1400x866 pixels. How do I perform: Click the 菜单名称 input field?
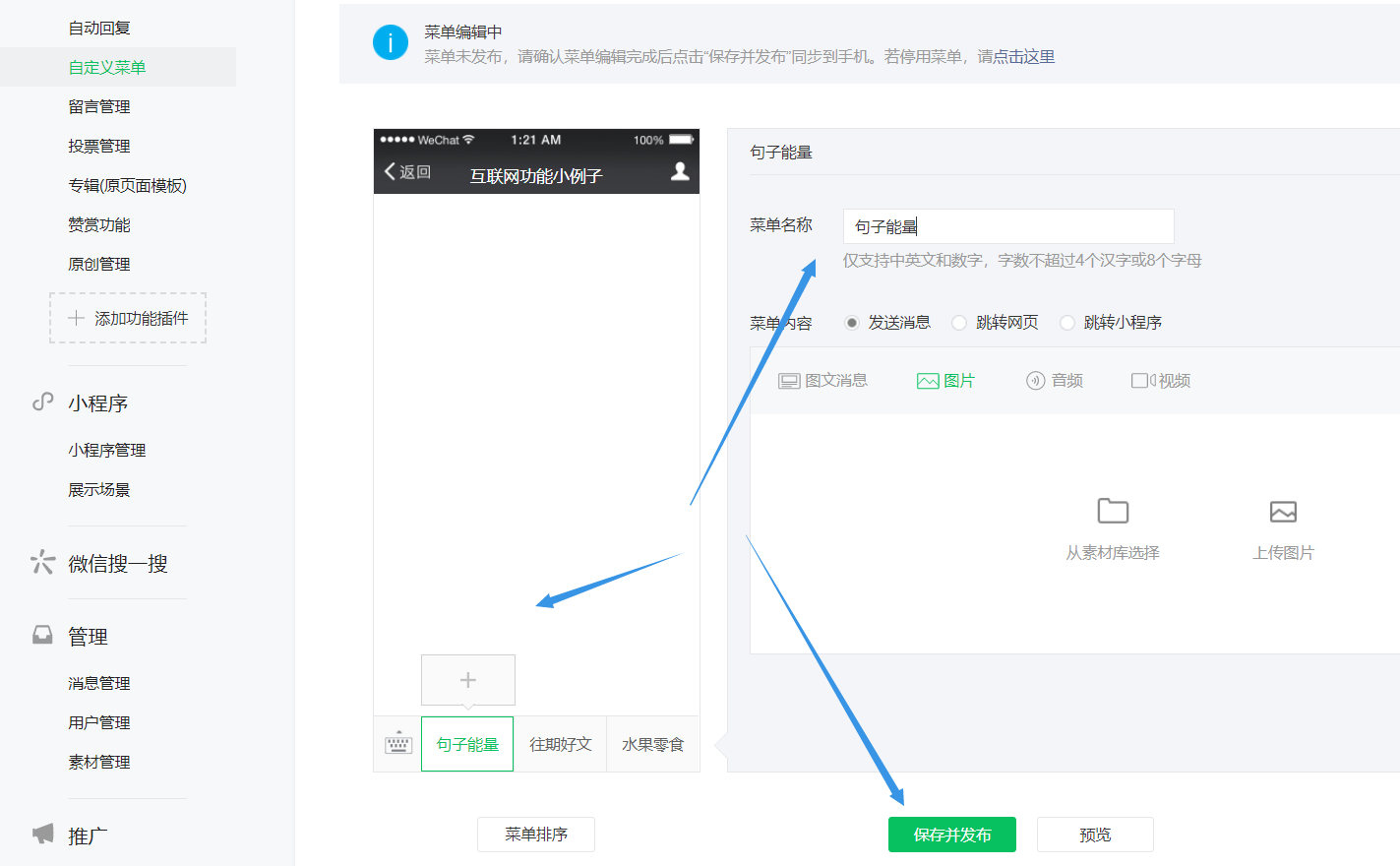point(1008,226)
